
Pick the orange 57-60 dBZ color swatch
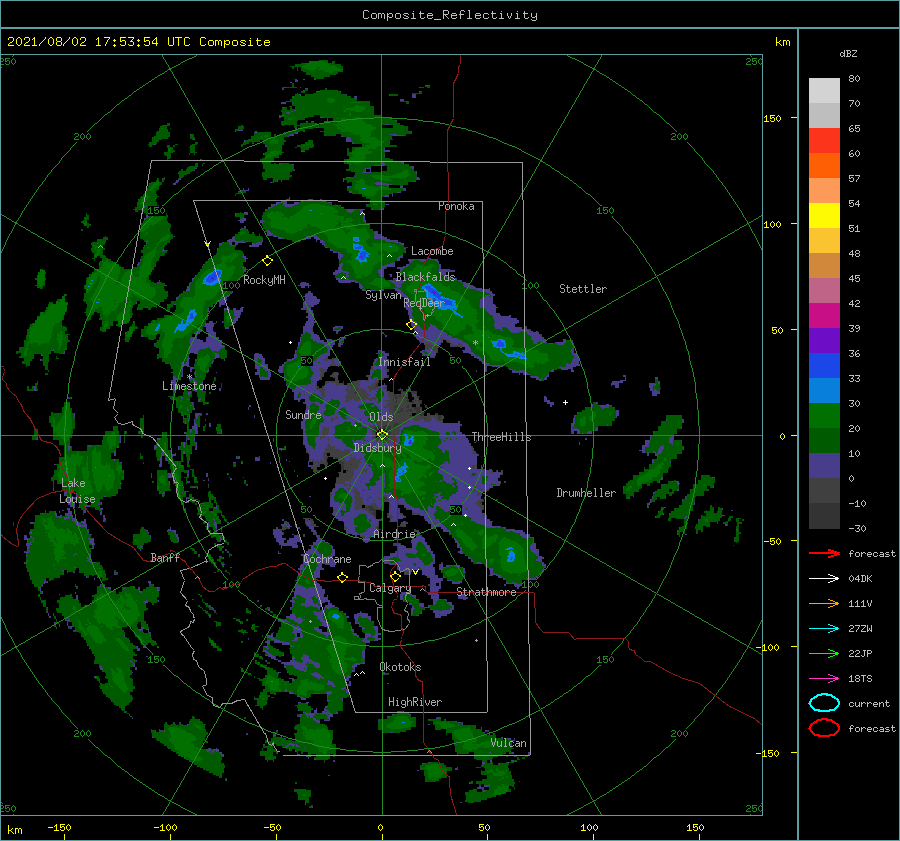(x=824, y=166)
